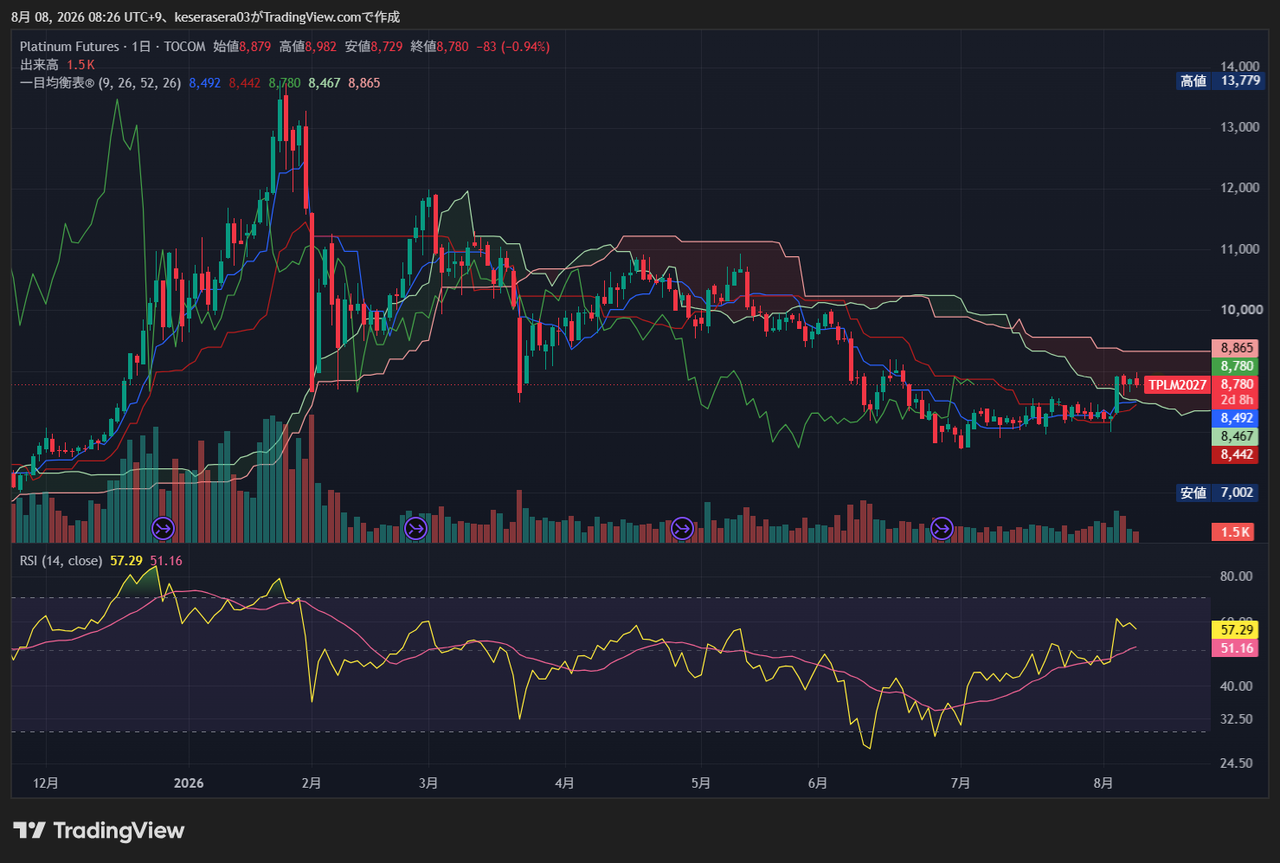Click the yellow 57.29 value in the RSI legend
Screen dimensions: 1280x863
tap(126, 561)
